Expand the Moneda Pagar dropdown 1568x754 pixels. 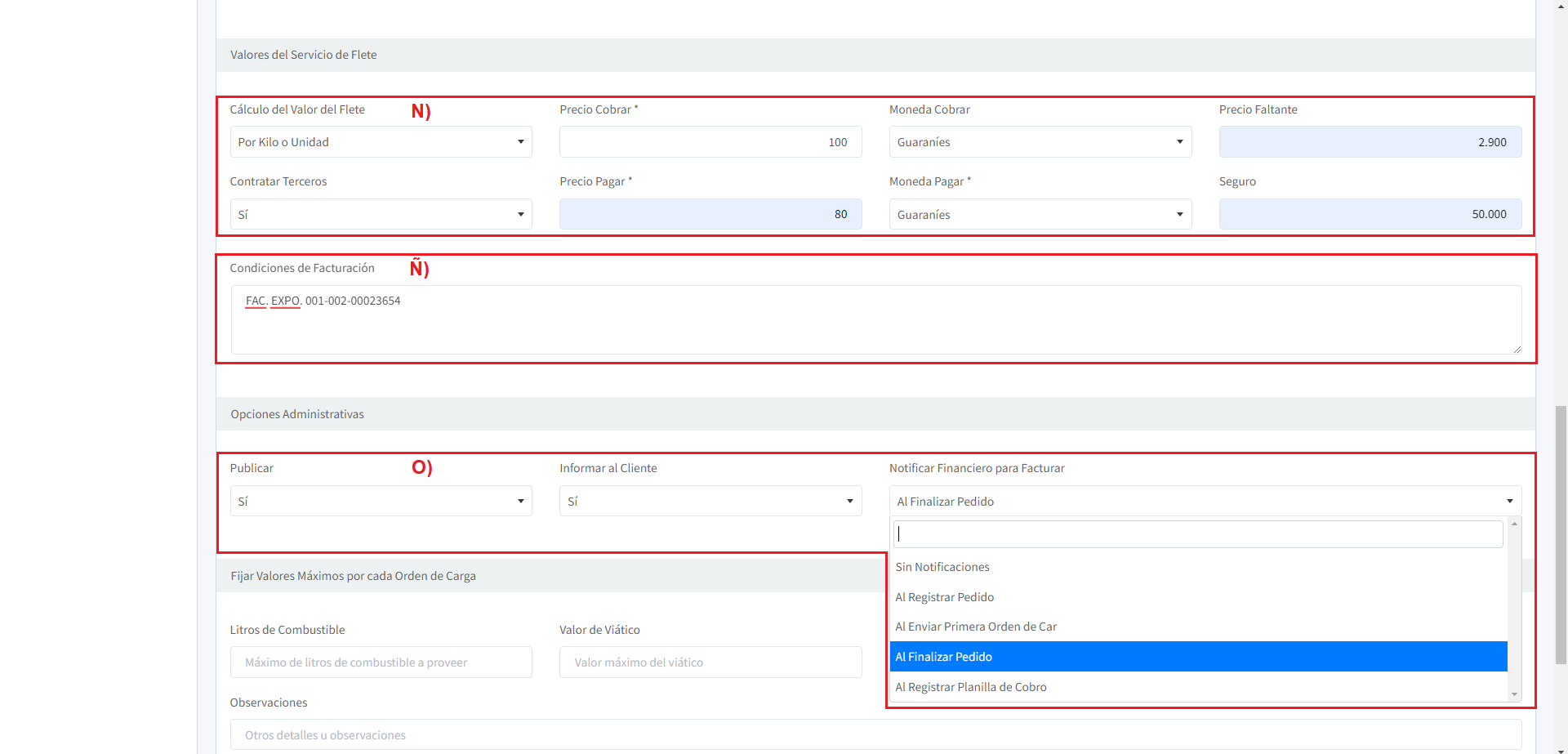1040,215
